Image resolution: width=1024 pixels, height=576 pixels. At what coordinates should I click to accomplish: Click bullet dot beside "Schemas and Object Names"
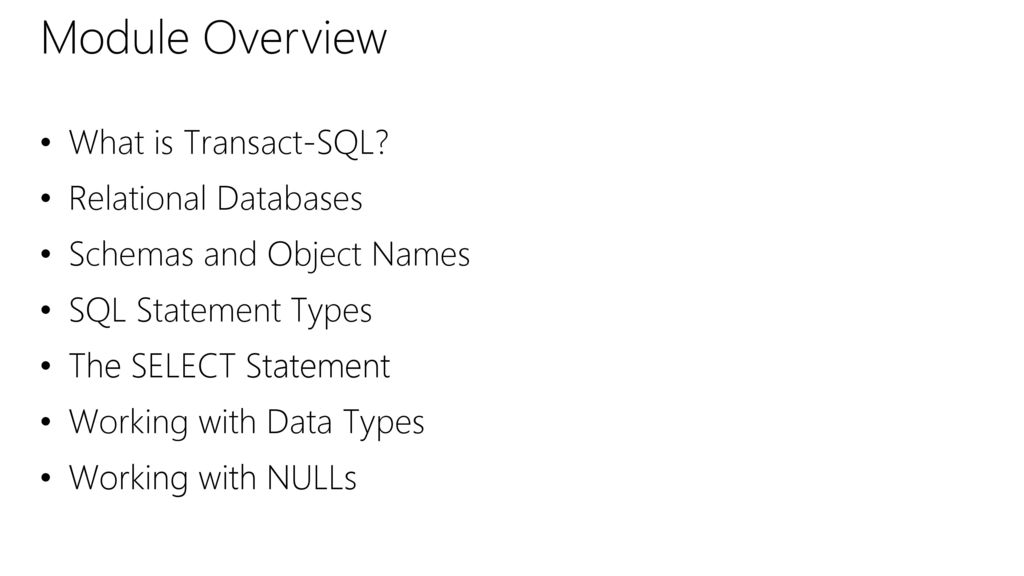(45, 254)
